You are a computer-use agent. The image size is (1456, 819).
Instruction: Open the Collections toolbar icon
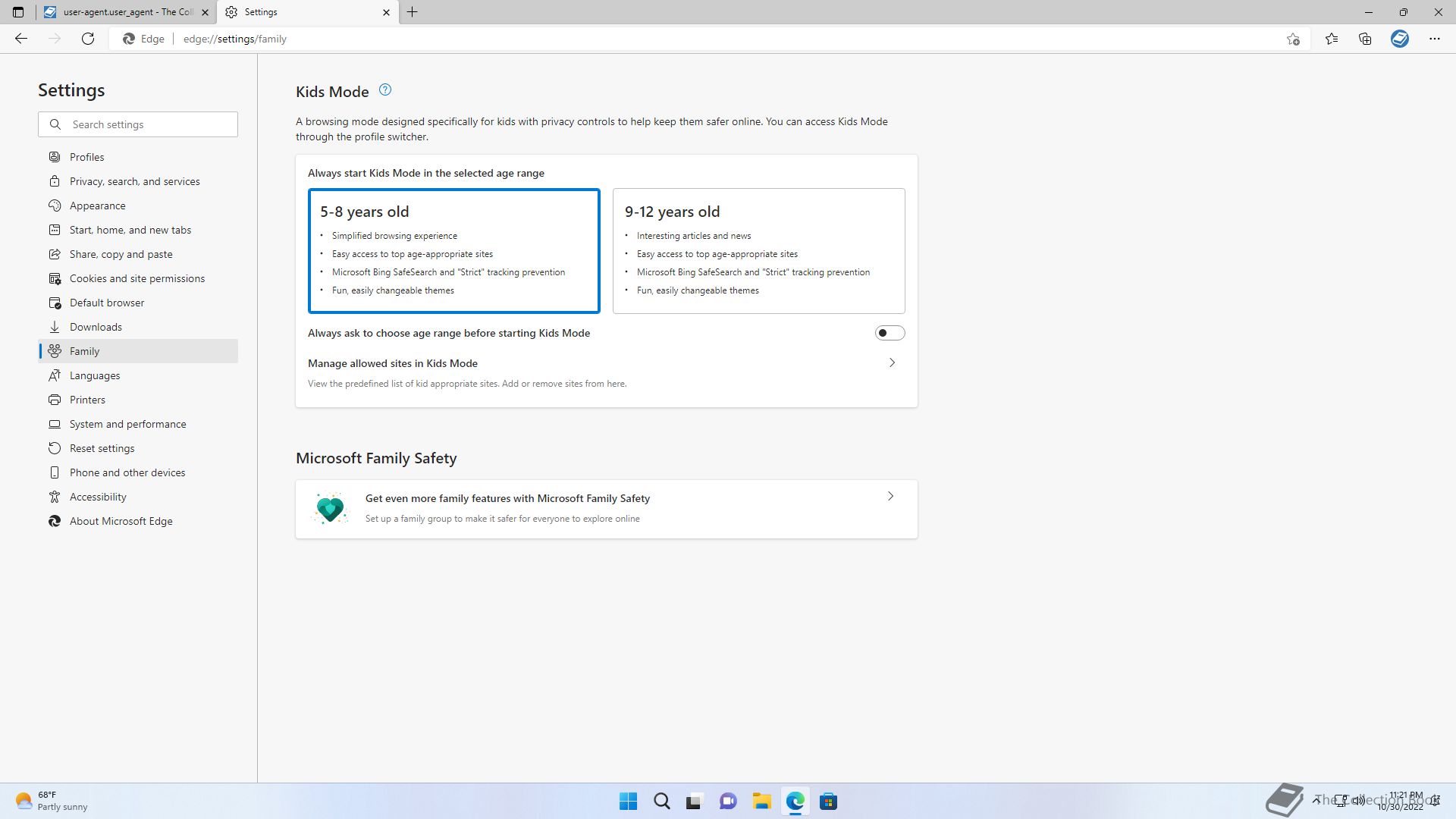1365,39
